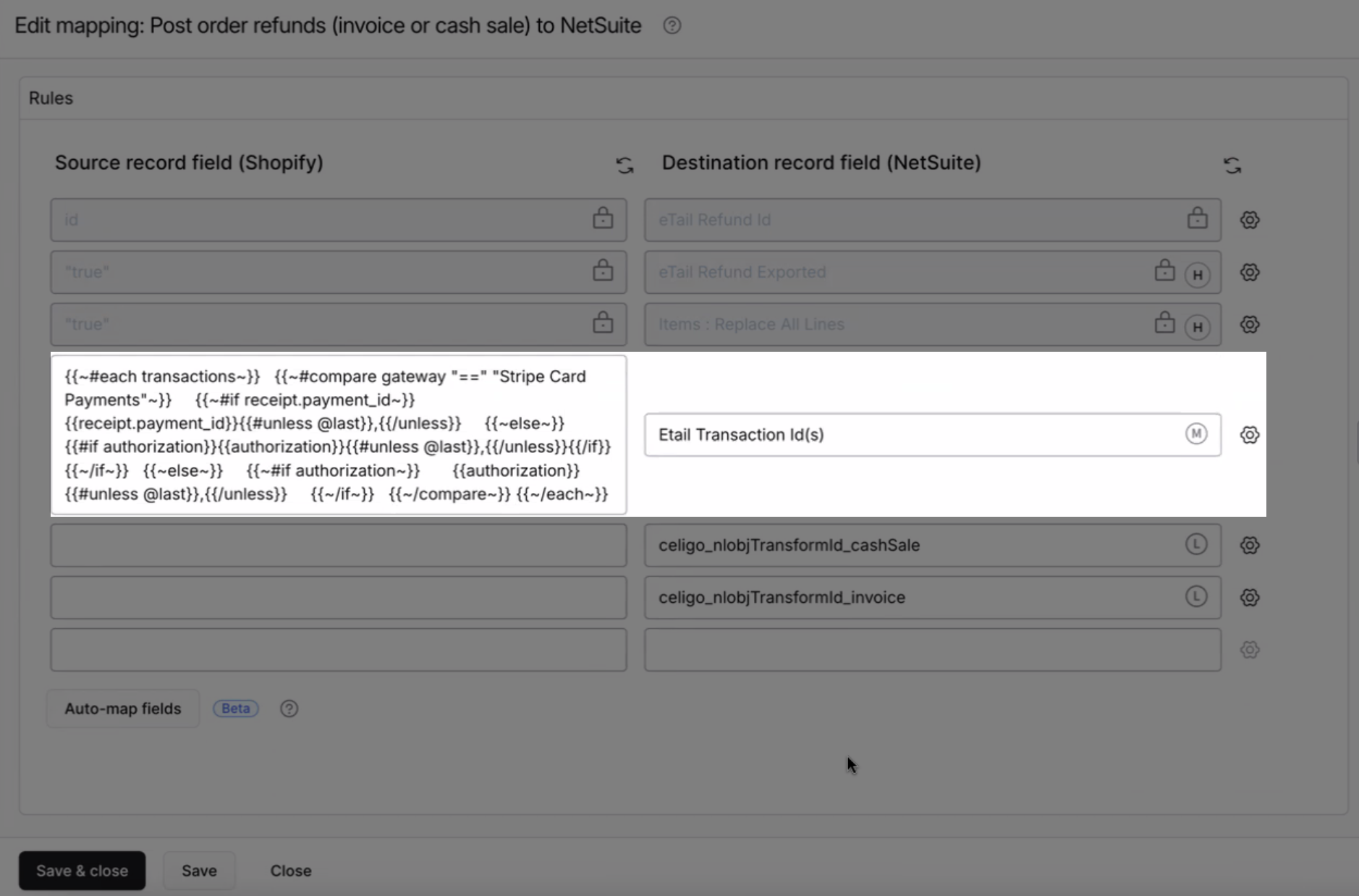Click lock icon in first "true" source field
The height and width of the screenshot is (896, 1359).
coord(603,270)
